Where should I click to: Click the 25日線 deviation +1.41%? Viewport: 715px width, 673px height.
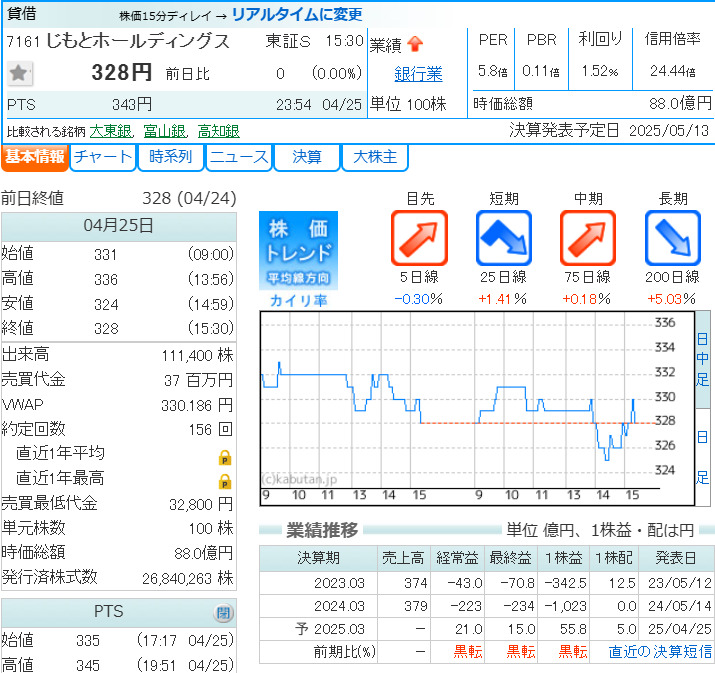point(502,299)
